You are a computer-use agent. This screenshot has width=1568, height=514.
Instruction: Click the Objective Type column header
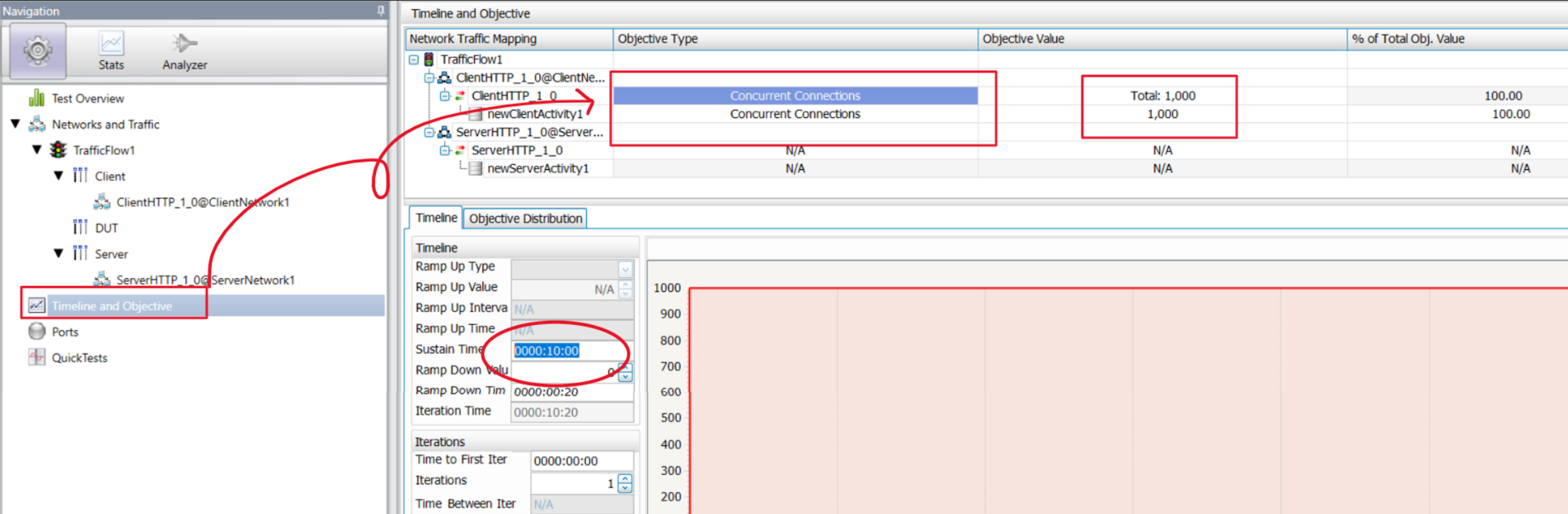coord(795,39)
